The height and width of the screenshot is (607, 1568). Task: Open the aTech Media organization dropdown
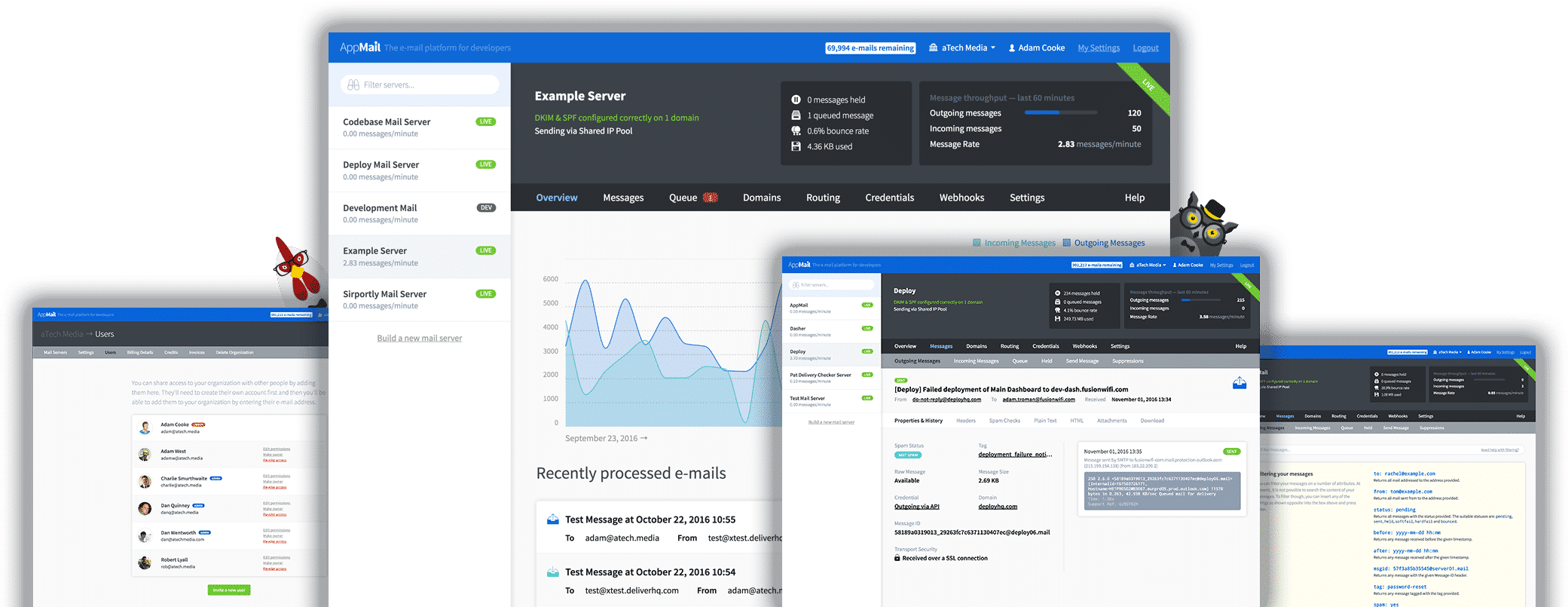click(x=962, y=48)
